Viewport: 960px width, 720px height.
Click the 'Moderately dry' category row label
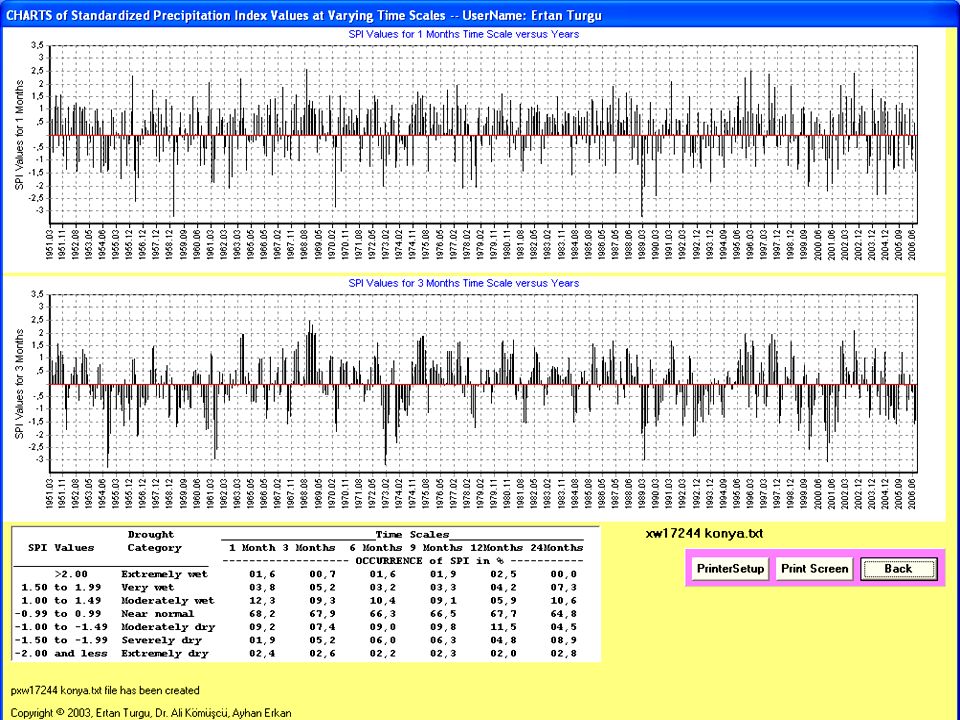click(x=168, y=626)
